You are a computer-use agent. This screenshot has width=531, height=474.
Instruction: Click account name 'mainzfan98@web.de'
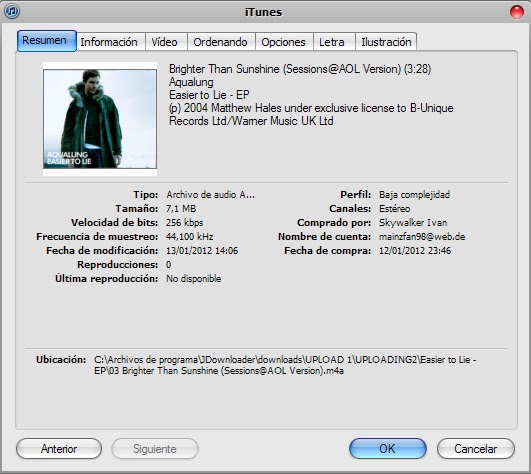422,236
